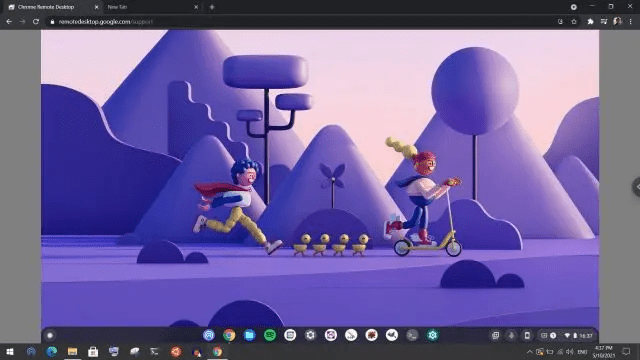The image size is (640, 360).
Task: Open a new browser tab with plus button
Action: click(x=212, y=7)
